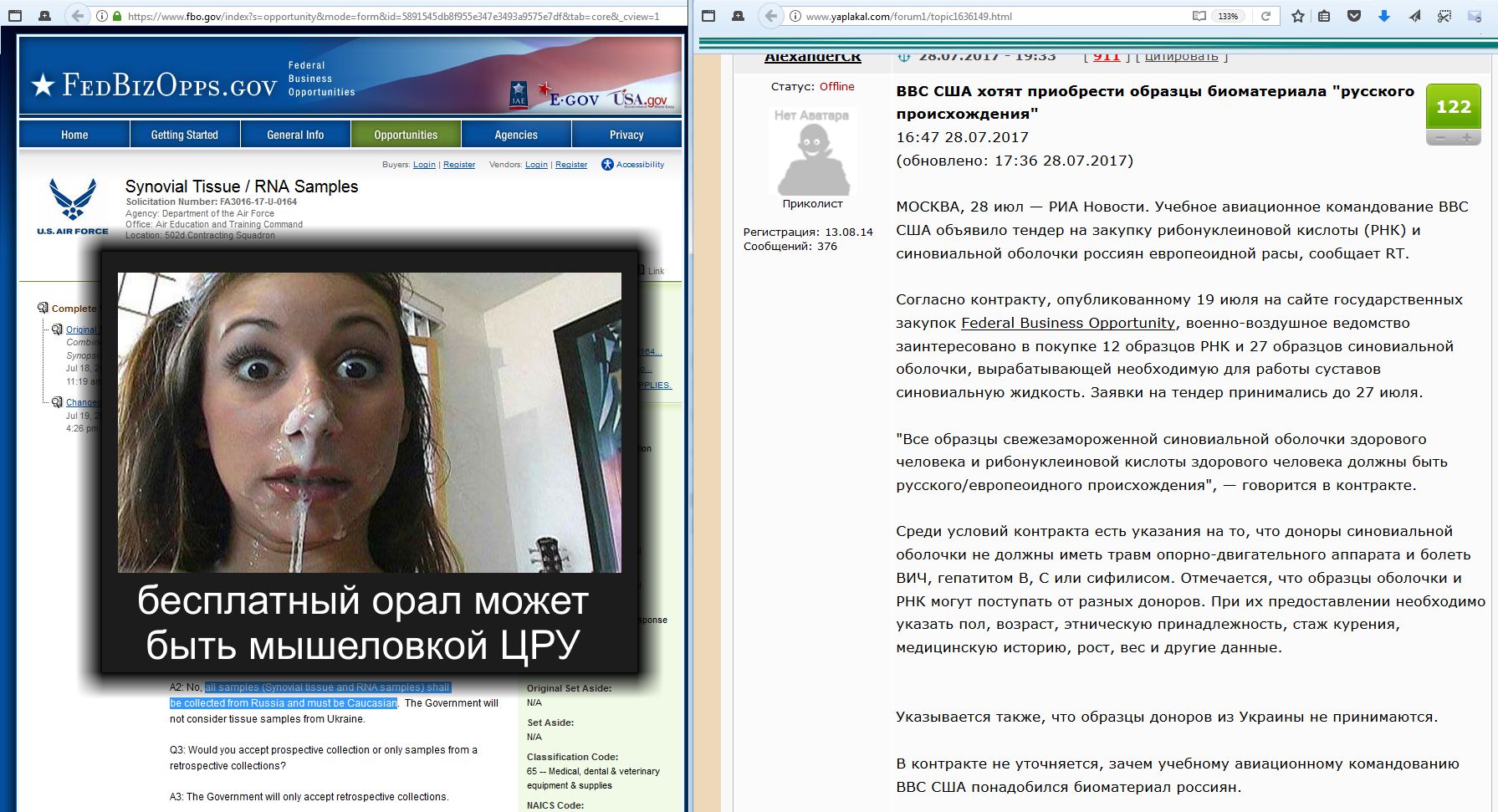
Task: Click the fbo.gov address bar URL
Action: 393,16
